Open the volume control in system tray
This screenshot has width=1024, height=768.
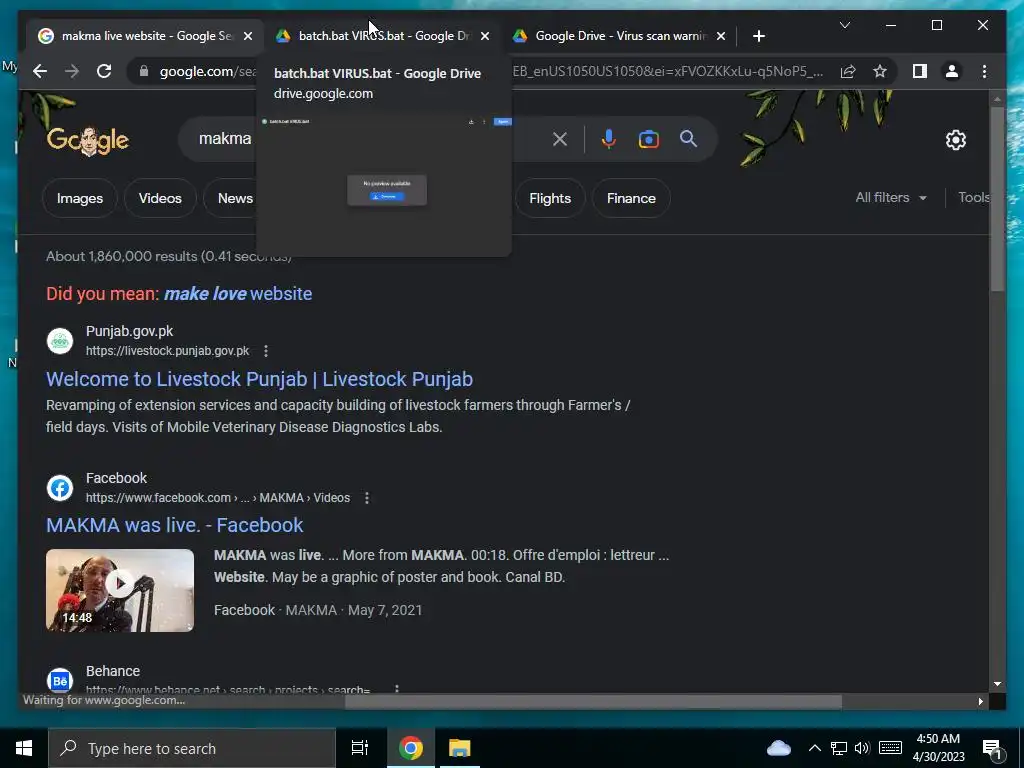[x=862, y=748]
